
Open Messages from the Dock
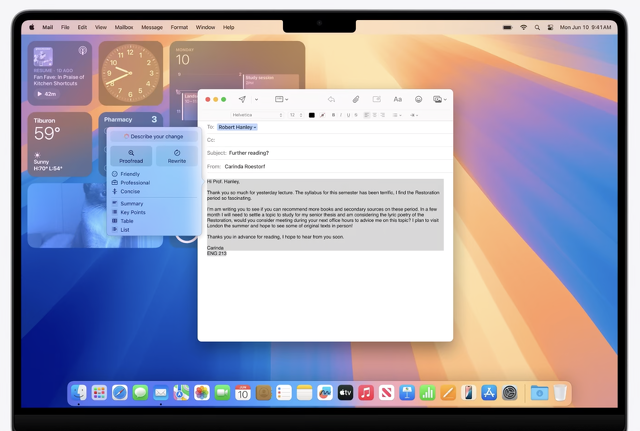(x=140, y=393)
